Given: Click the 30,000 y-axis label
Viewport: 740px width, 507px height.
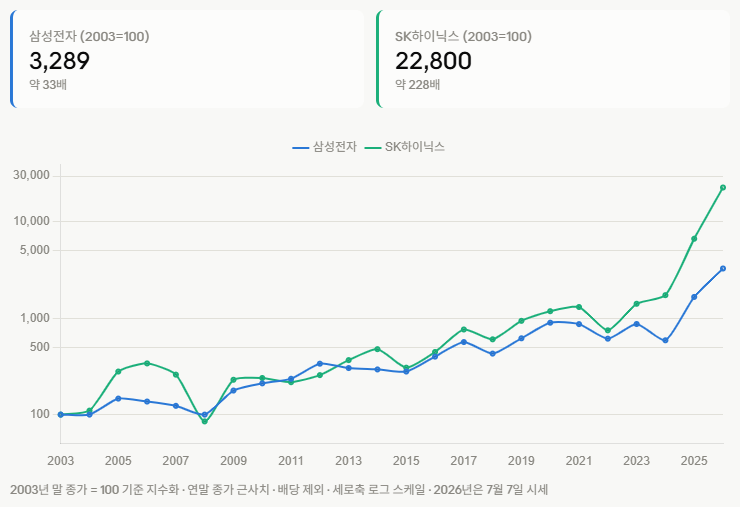Looking at the screenshot, I should tap(31, 175).
